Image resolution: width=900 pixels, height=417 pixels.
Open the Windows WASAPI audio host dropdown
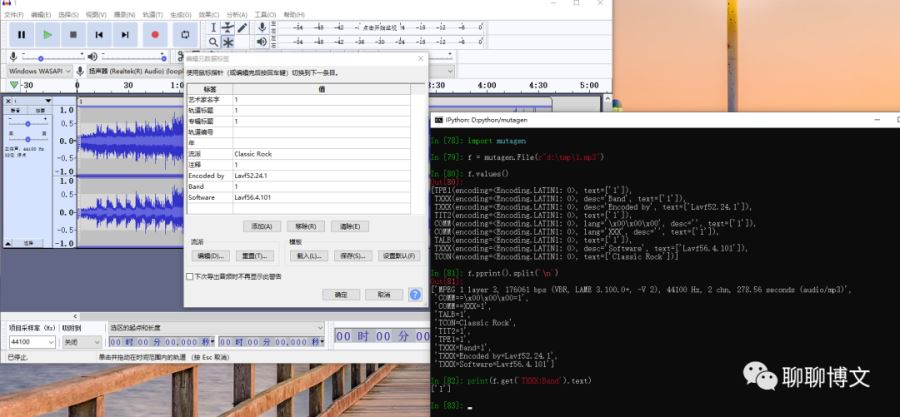pos(40,71)
